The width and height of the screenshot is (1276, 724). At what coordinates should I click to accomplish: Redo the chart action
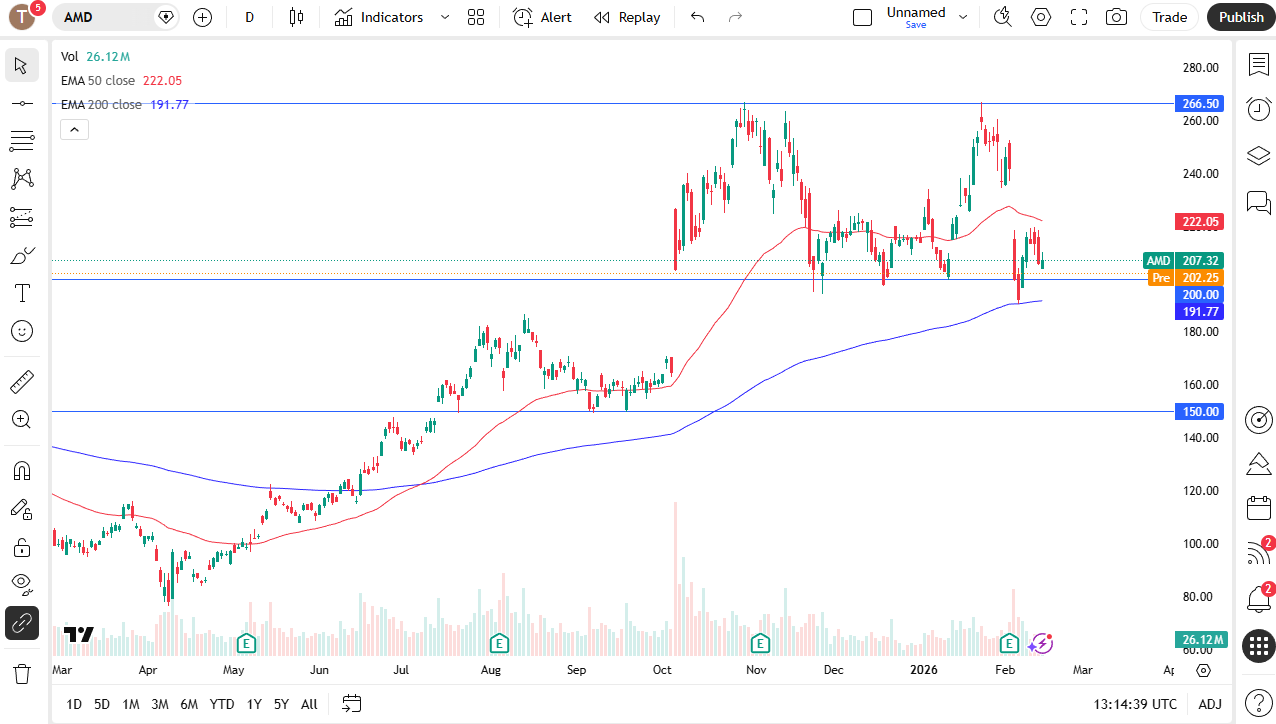point(736,17)
